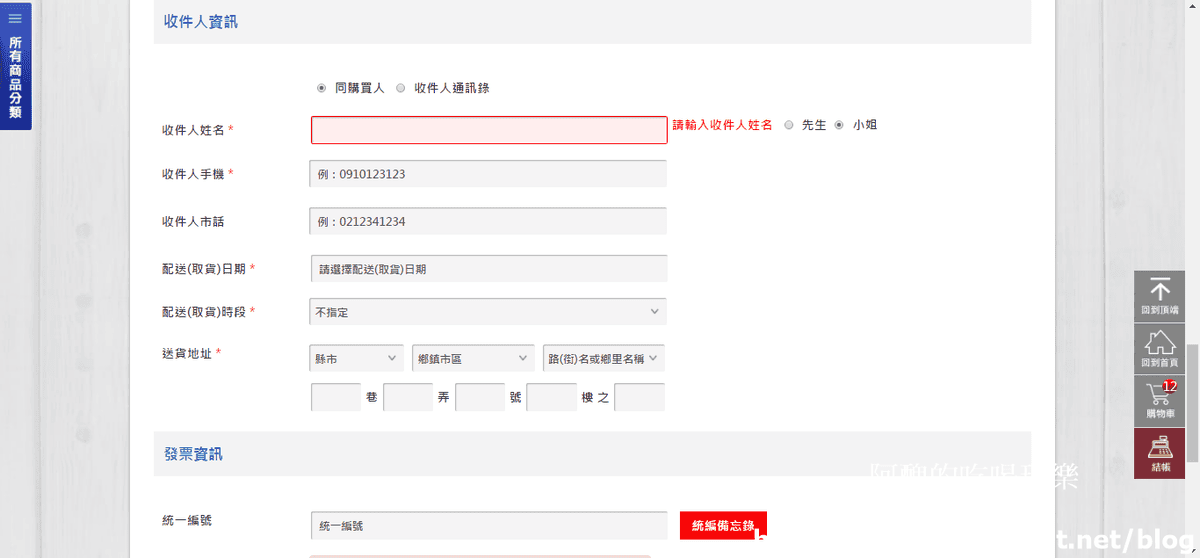Select the 收件人通訊錄 radio option
The height and width of the screenshot is (558, 1200).
click(x=401, y=88)
